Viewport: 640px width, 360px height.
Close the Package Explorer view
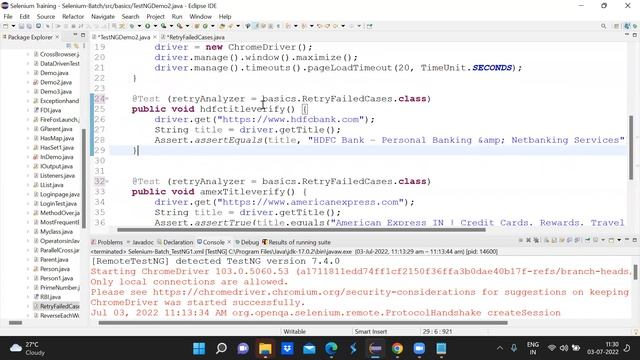tap(57, 37)
